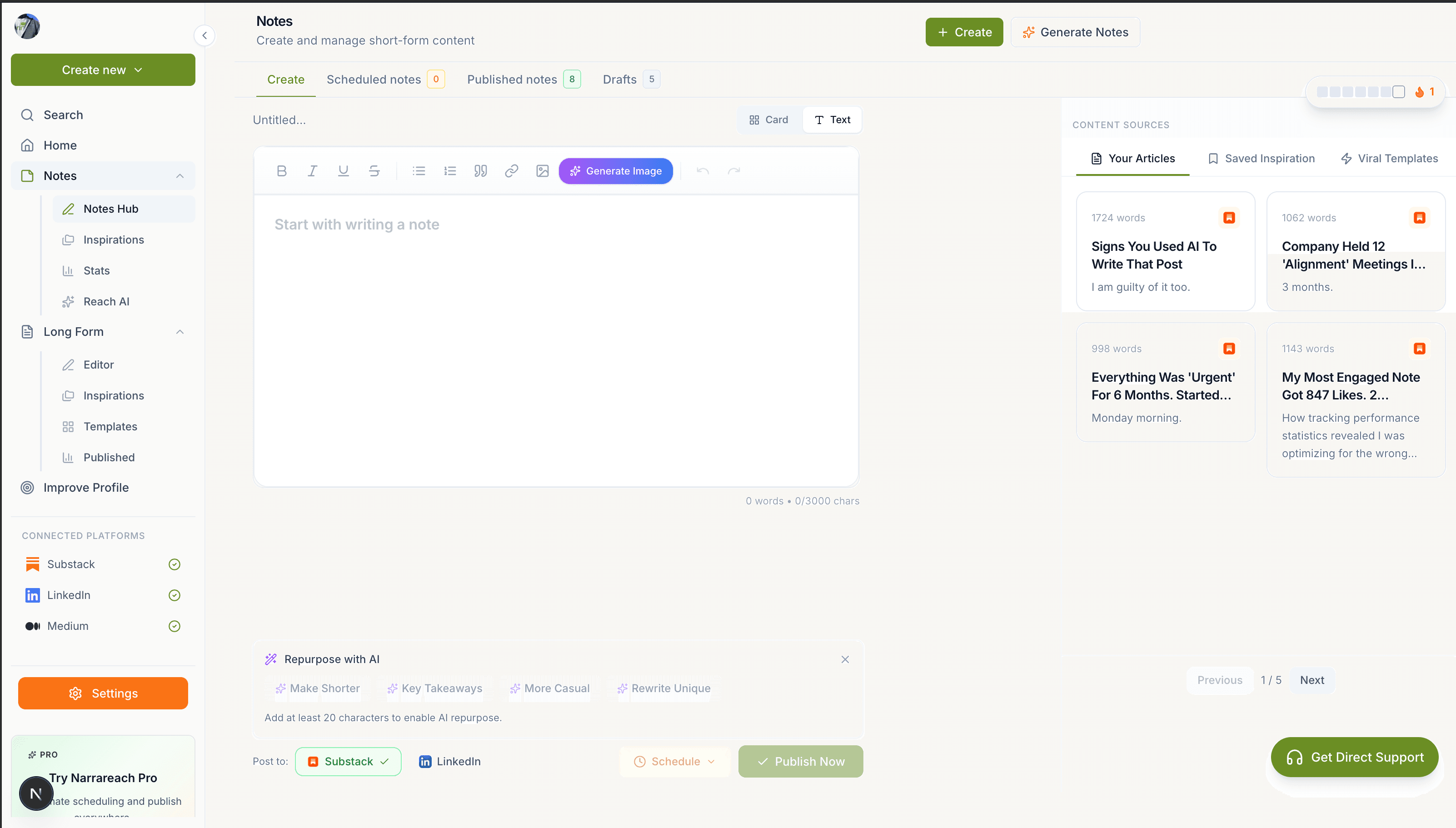
Task: Click Publish Now
Action: tap(801, 762)
